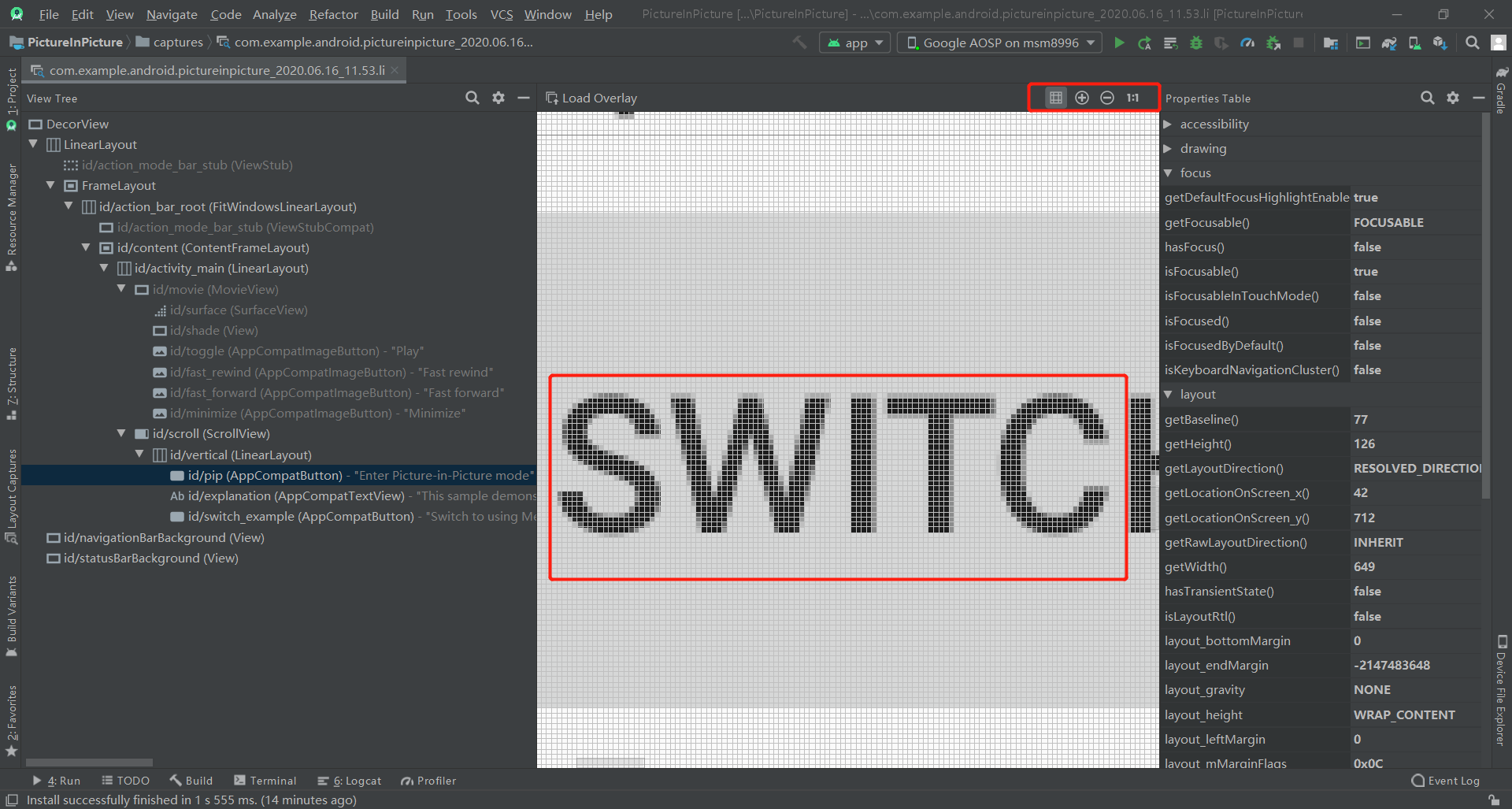Hide the Properties Table with the minus icon

point(1478,98)
